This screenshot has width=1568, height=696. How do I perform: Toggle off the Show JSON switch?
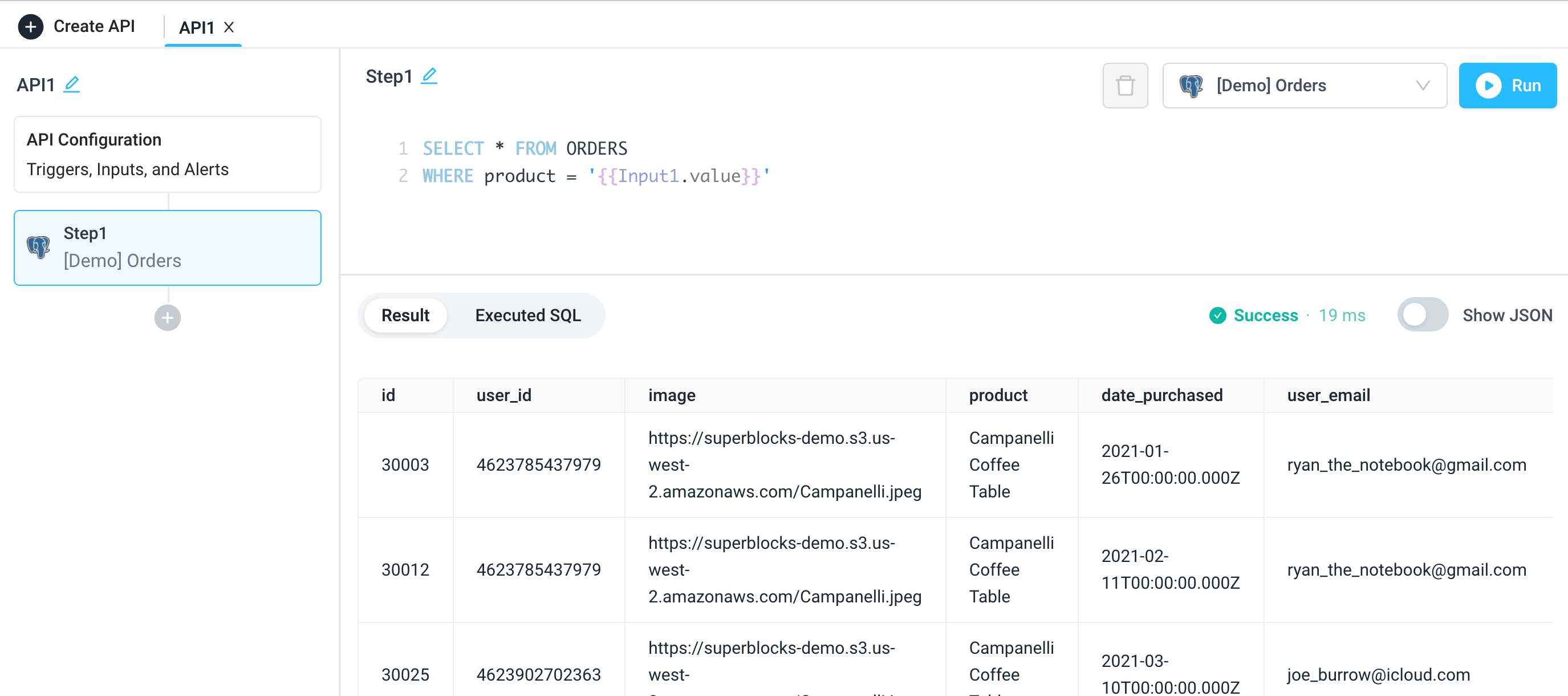pyautogui.click(x=1422, y=315)
